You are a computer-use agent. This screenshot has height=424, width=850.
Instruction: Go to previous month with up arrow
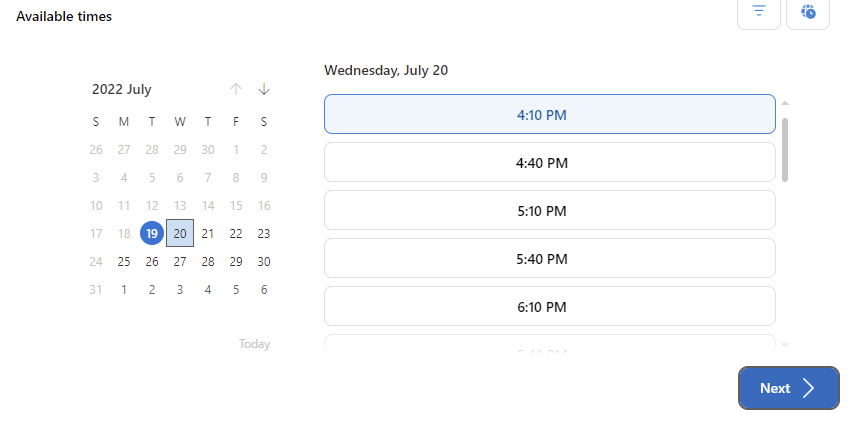(236, 89)
